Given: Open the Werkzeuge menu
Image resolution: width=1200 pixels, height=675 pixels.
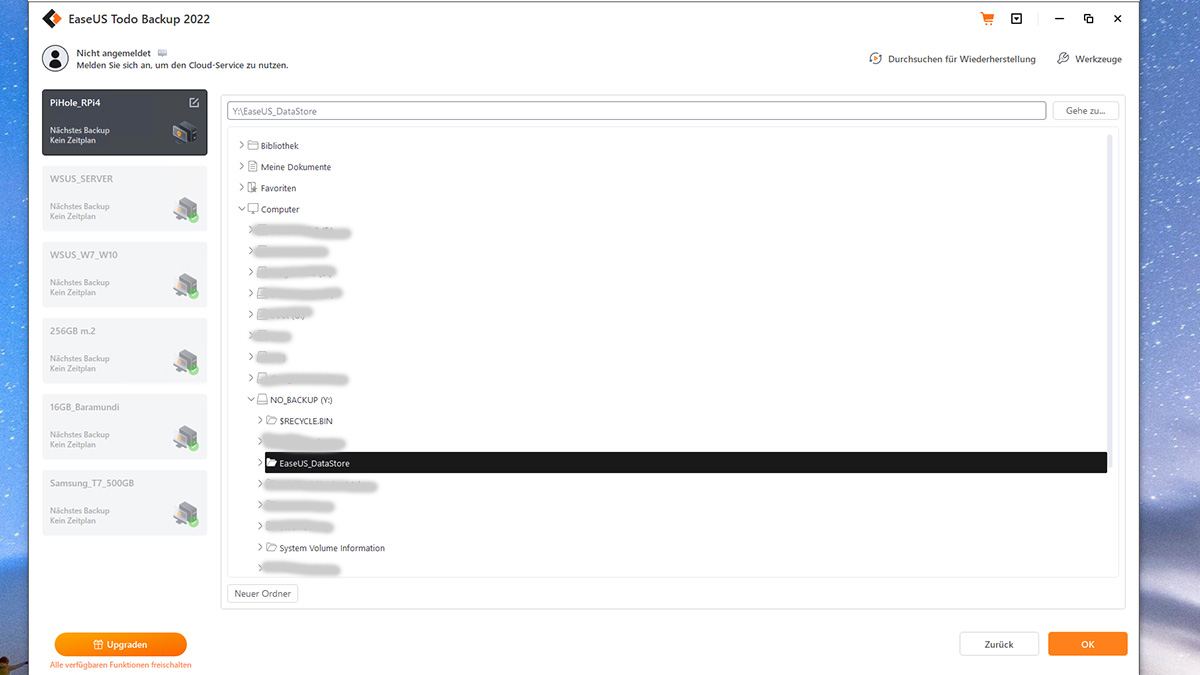Looking at the screenshot, I should point(1089,59).
